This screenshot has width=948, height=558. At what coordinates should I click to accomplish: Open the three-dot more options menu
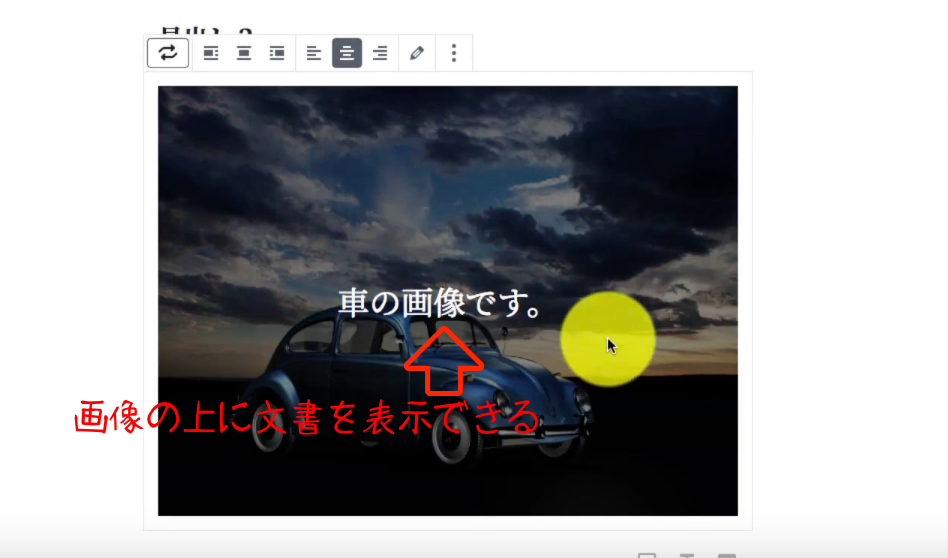click(454, 53)
